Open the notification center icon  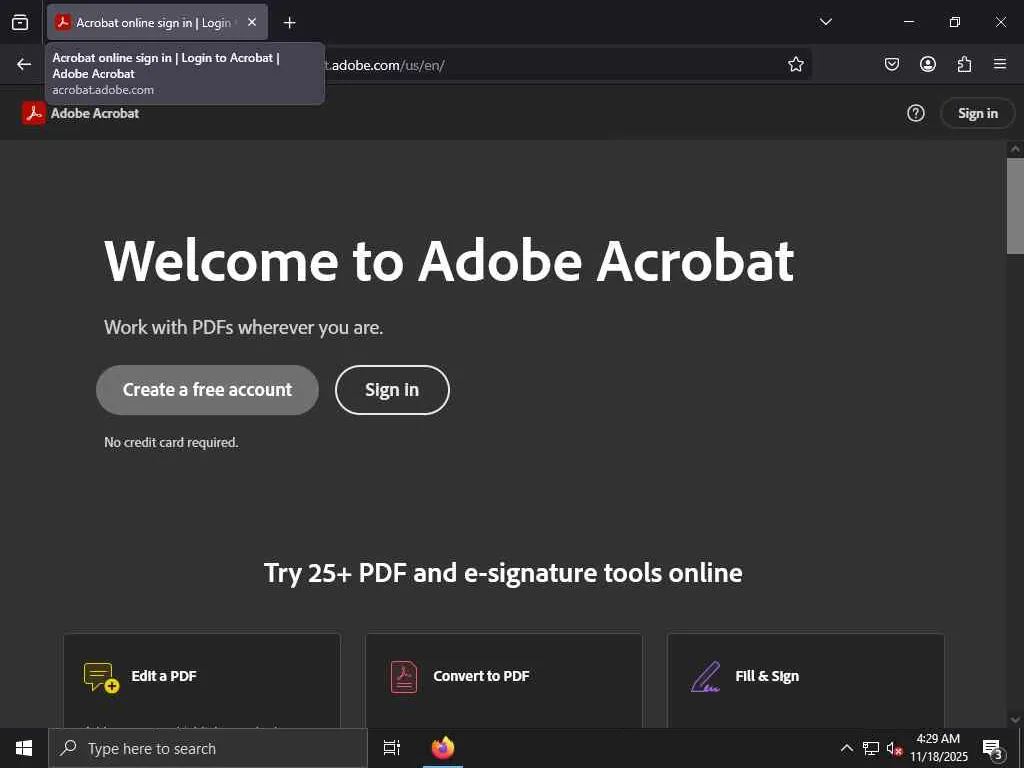[993, 748]
